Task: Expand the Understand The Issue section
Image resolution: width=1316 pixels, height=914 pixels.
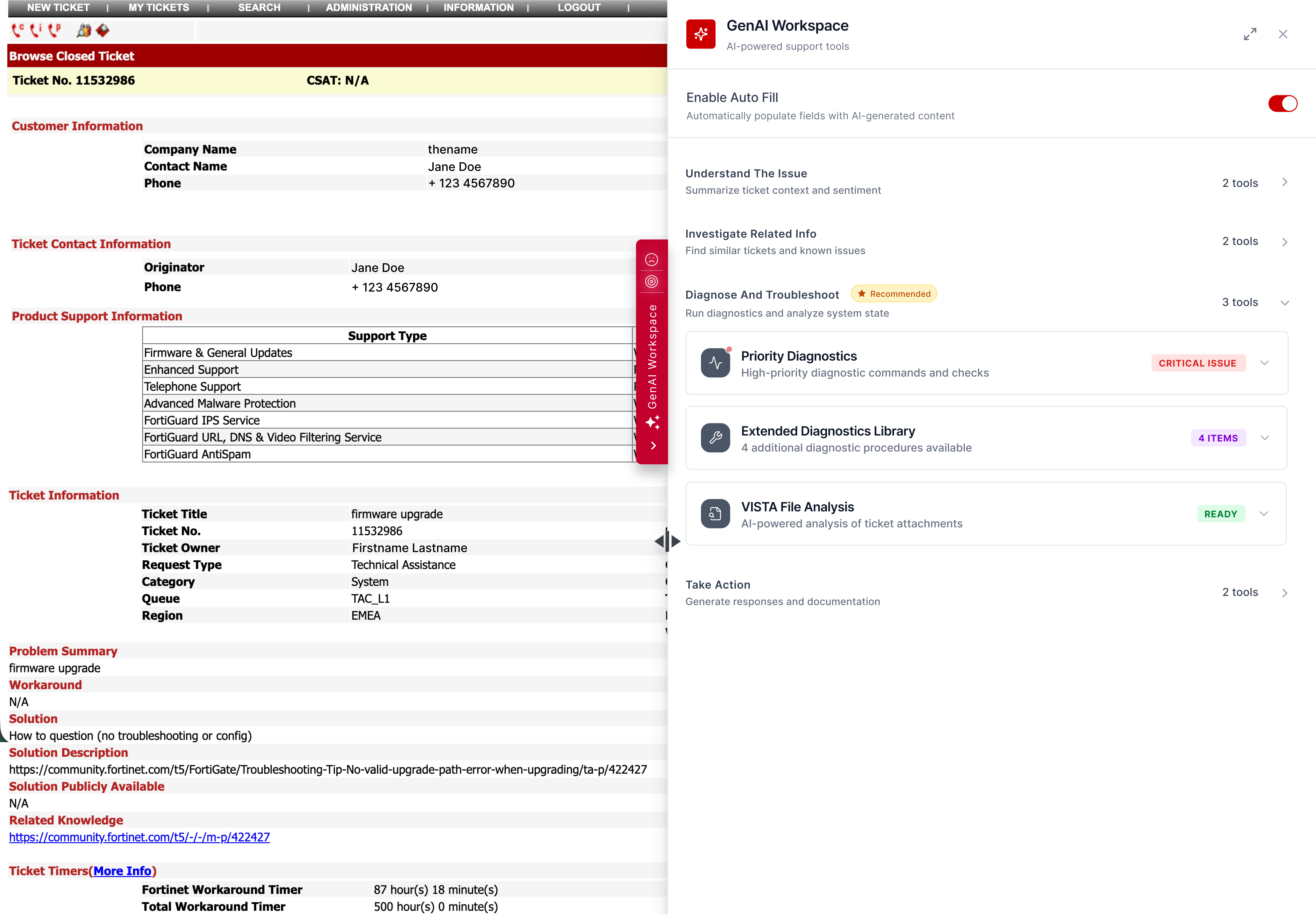Action: [1284, 182]
